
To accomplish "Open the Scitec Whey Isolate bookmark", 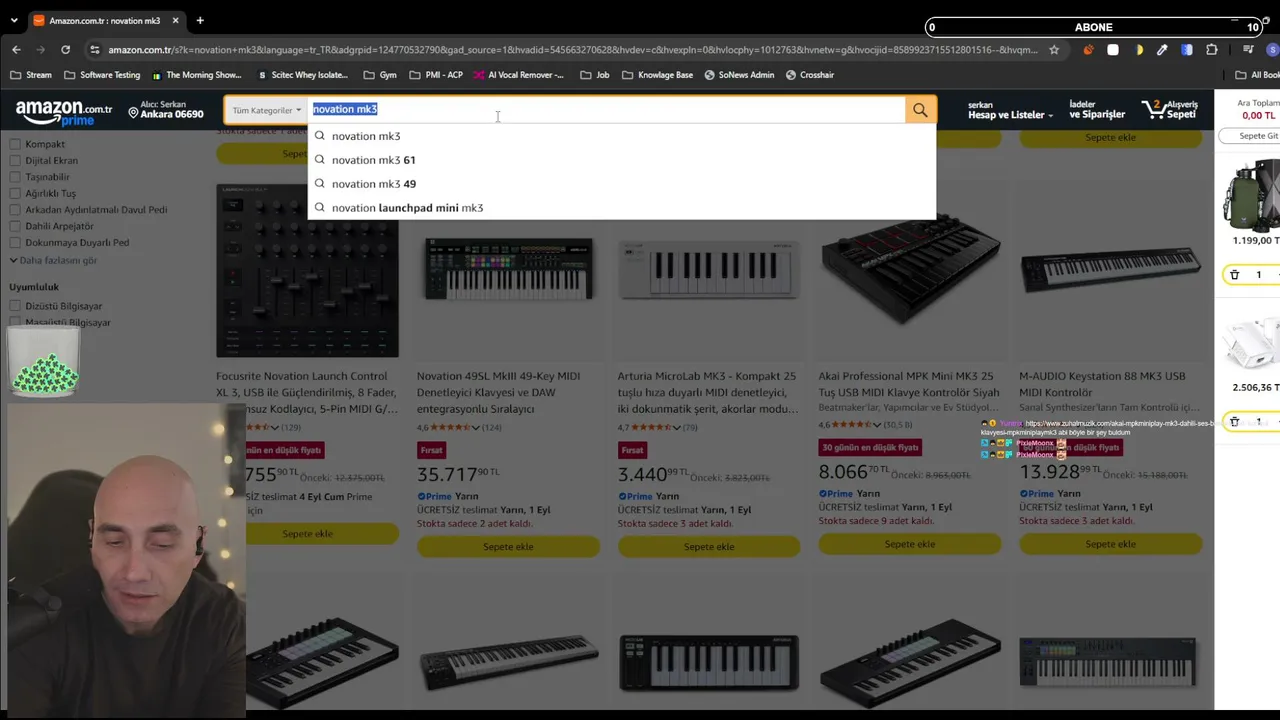I will (x=302, y=75).
